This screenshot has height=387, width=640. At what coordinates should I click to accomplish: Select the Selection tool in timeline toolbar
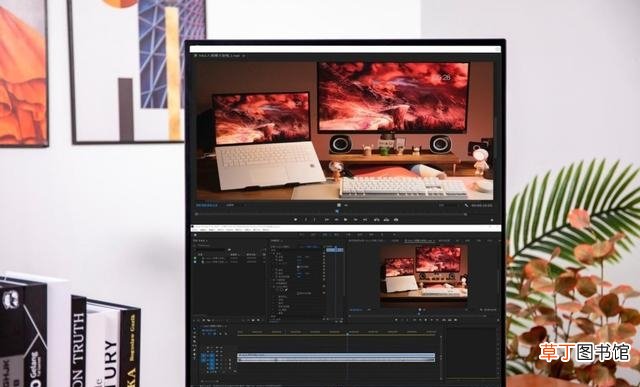(x=194, y=329)
